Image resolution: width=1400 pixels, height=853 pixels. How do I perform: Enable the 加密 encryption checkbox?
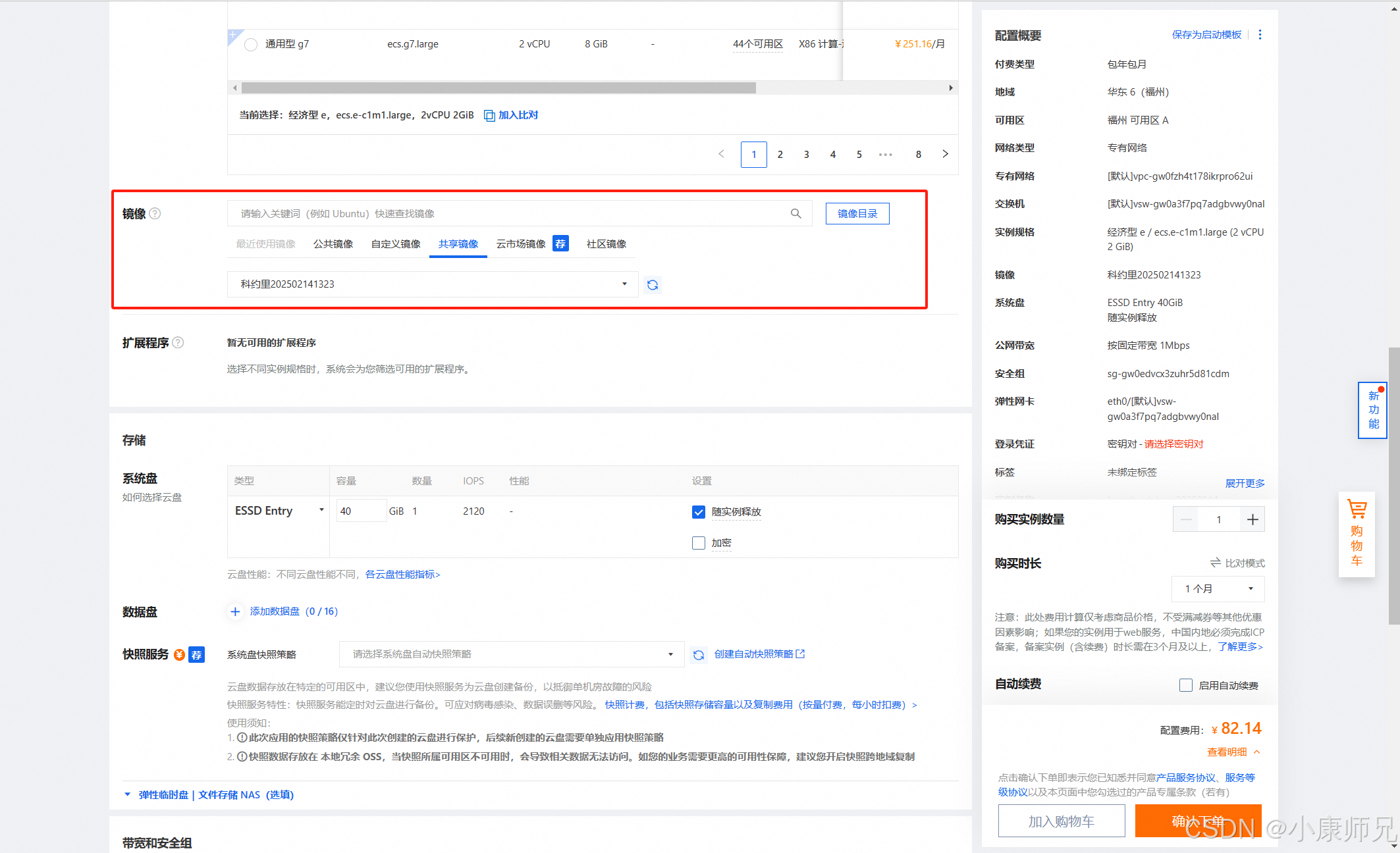click(x=699, y=543)
